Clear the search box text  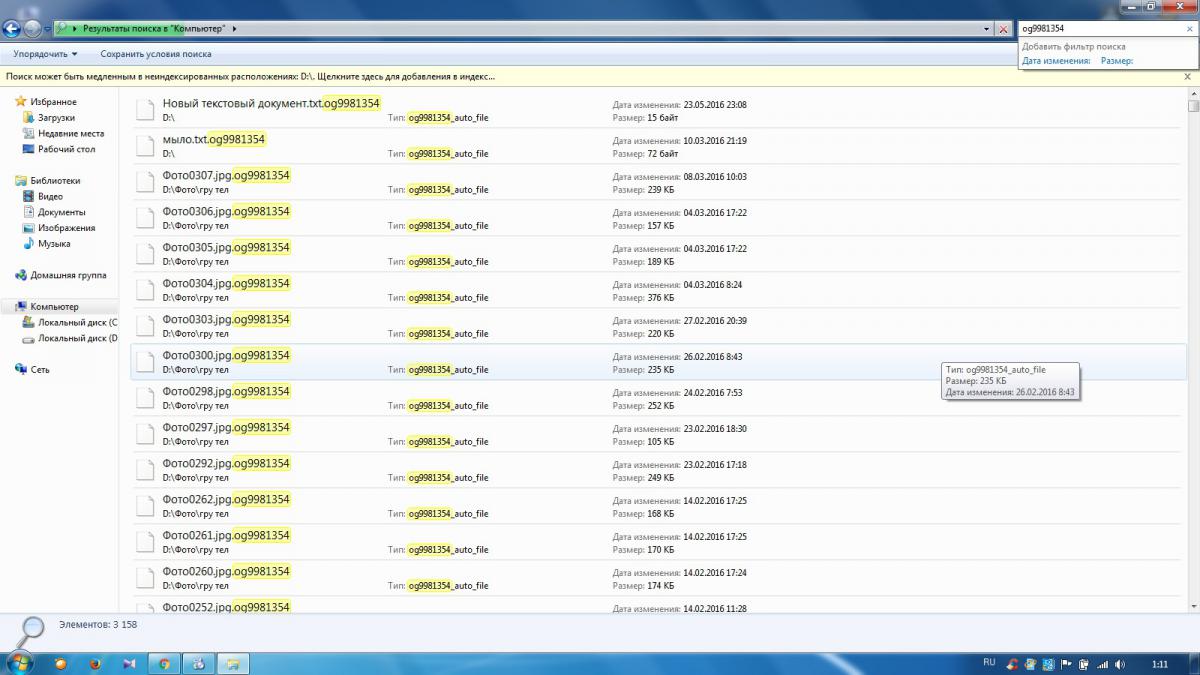1189,29
